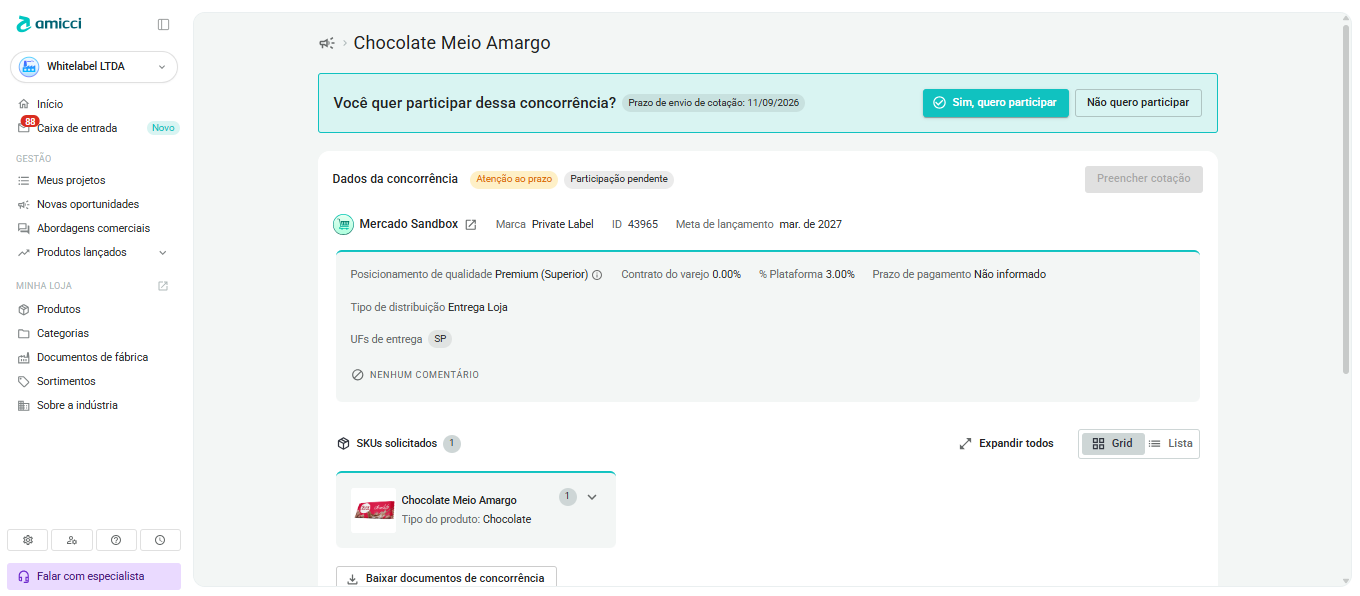Expand the Chocolate Meio Amargo SKU card

[592, 497]
